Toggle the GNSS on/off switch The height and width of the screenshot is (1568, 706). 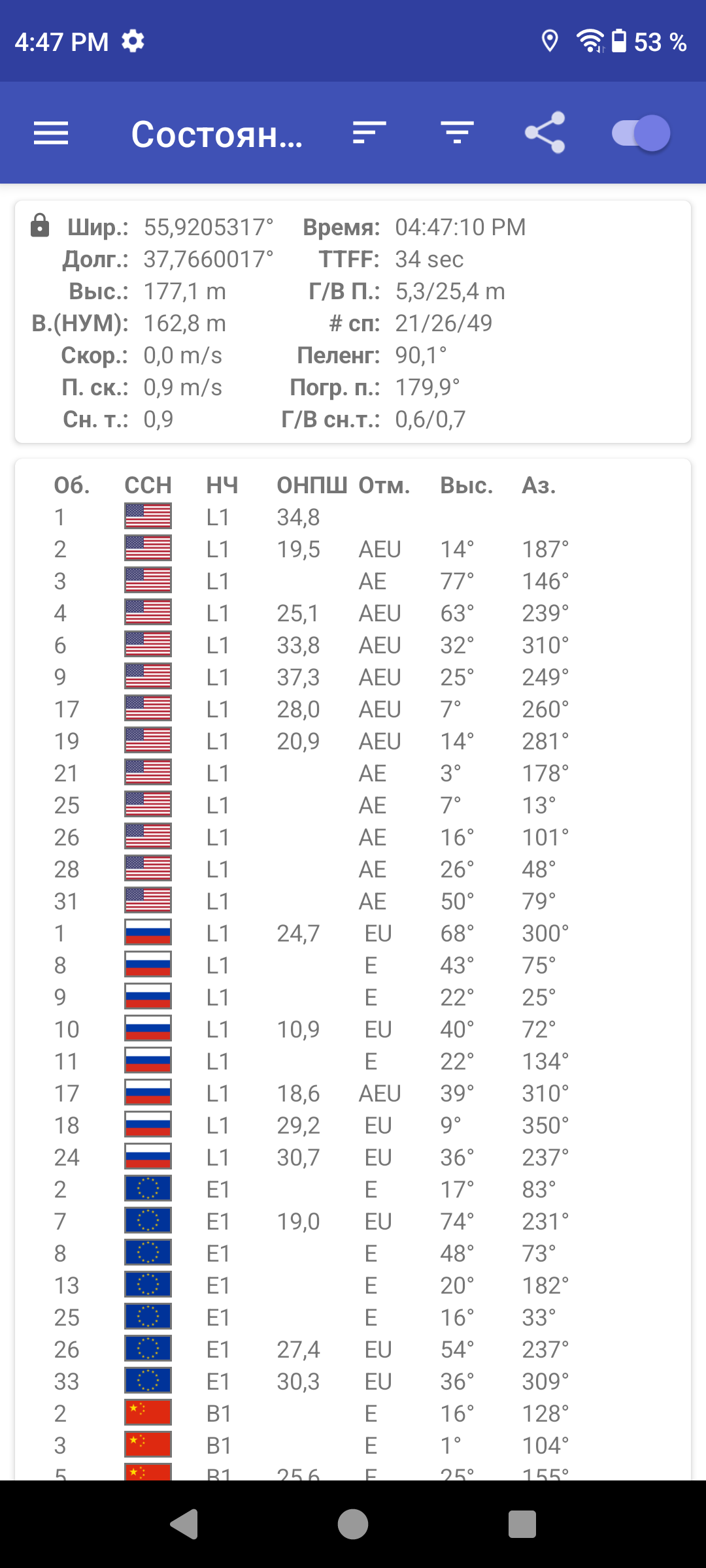[x=641, y=133]
